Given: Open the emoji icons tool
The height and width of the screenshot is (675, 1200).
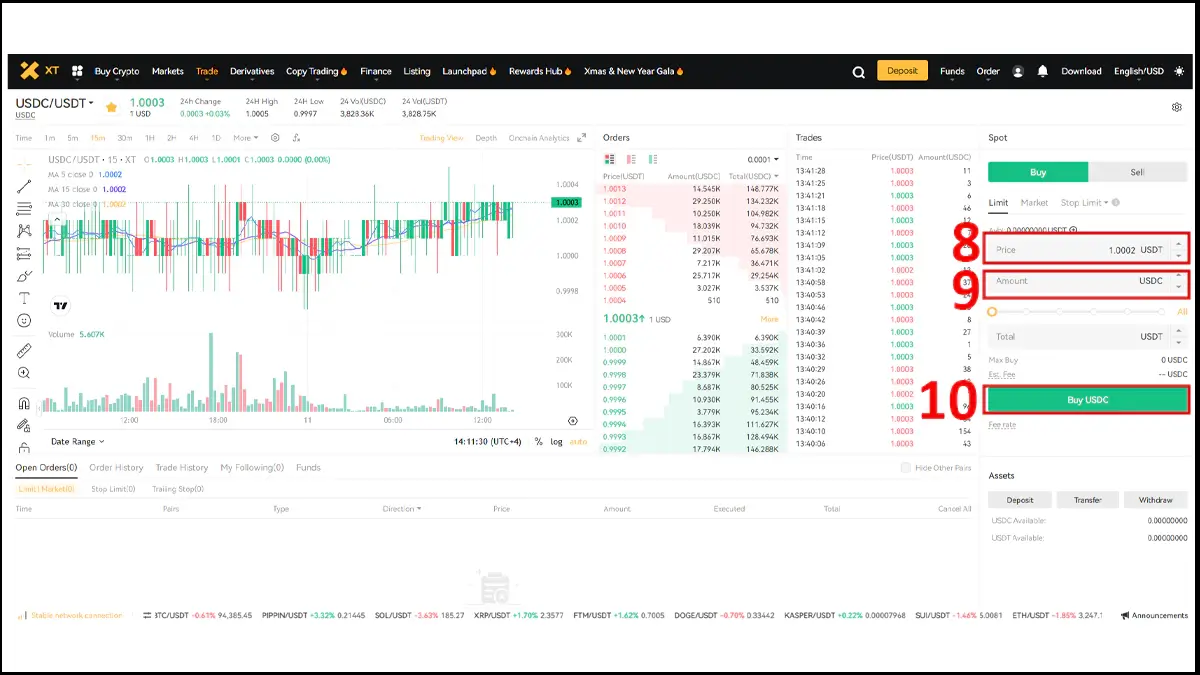Looking at the screenshot, I should [x=24, y=320].
